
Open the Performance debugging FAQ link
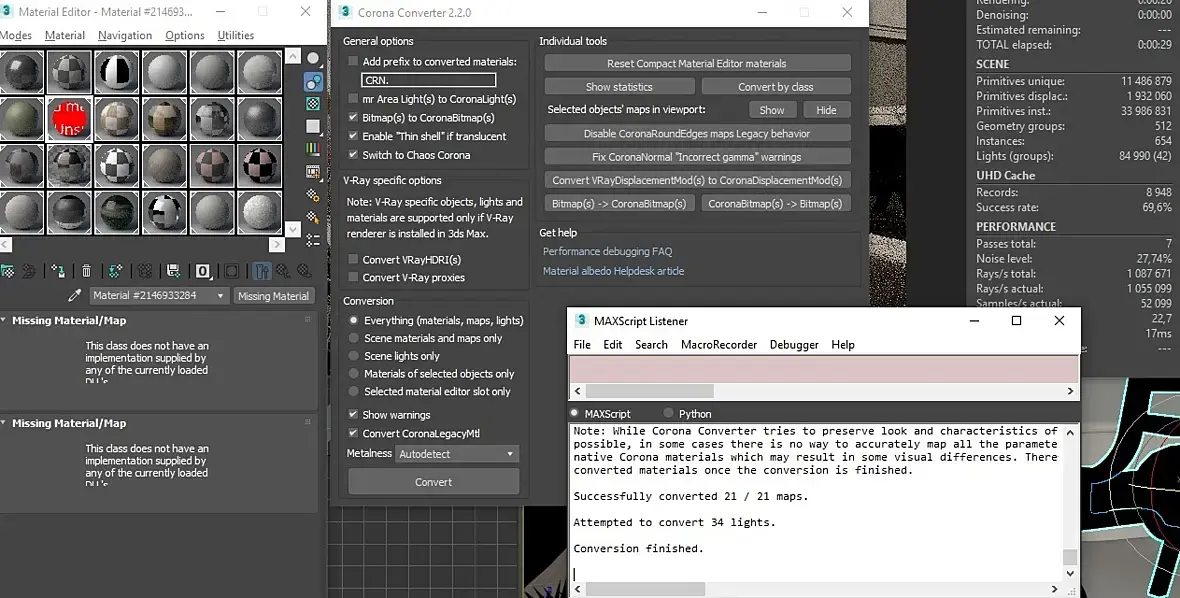click(607, 251)
